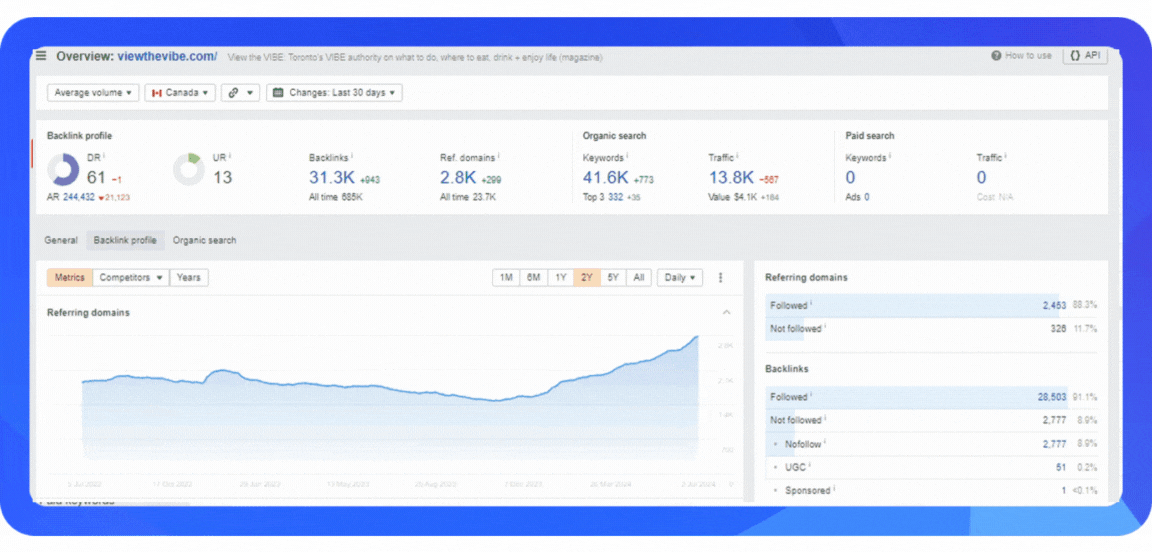Open the Backlinks 31.3K value
The image size is (1152, 552).
click(332, 177)
